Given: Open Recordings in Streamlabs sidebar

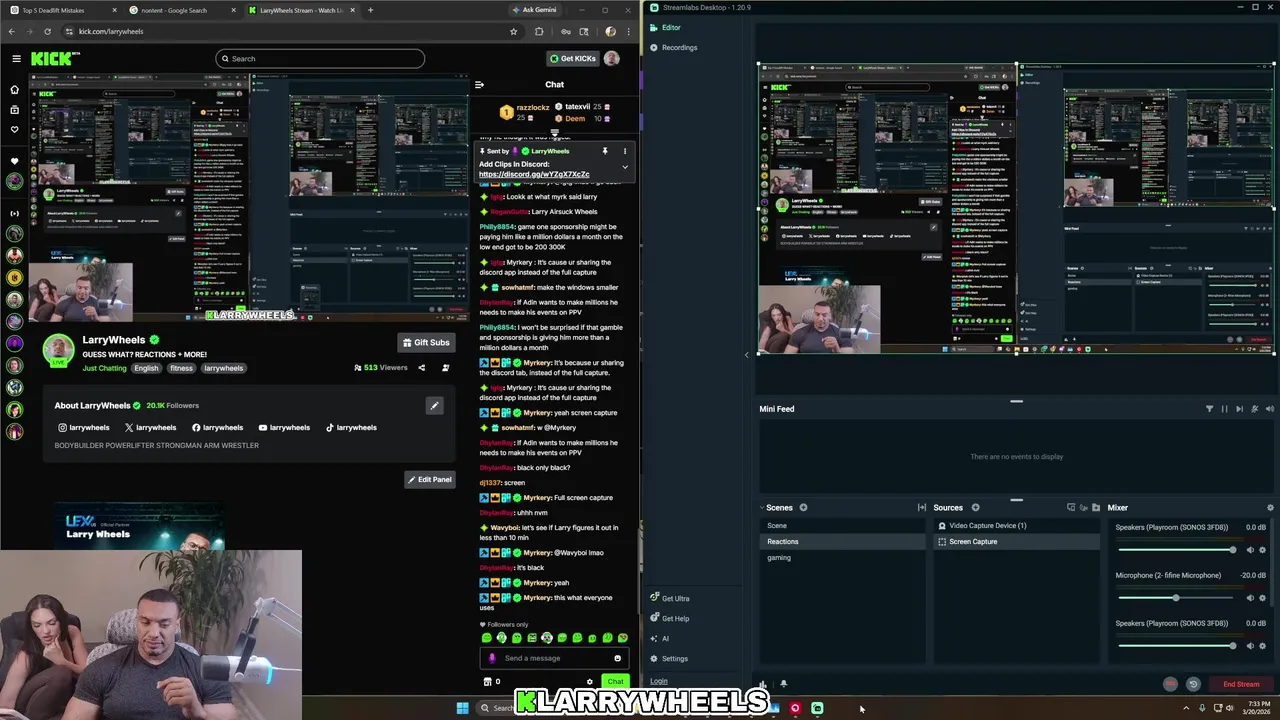Looking at the screenshot, I should click(x=673, y=48).
